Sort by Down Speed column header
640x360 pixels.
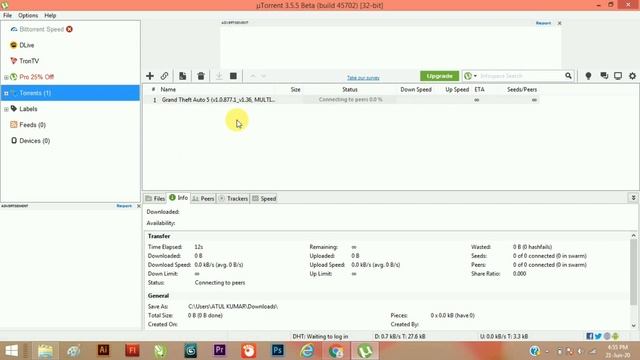pos(416,89)
